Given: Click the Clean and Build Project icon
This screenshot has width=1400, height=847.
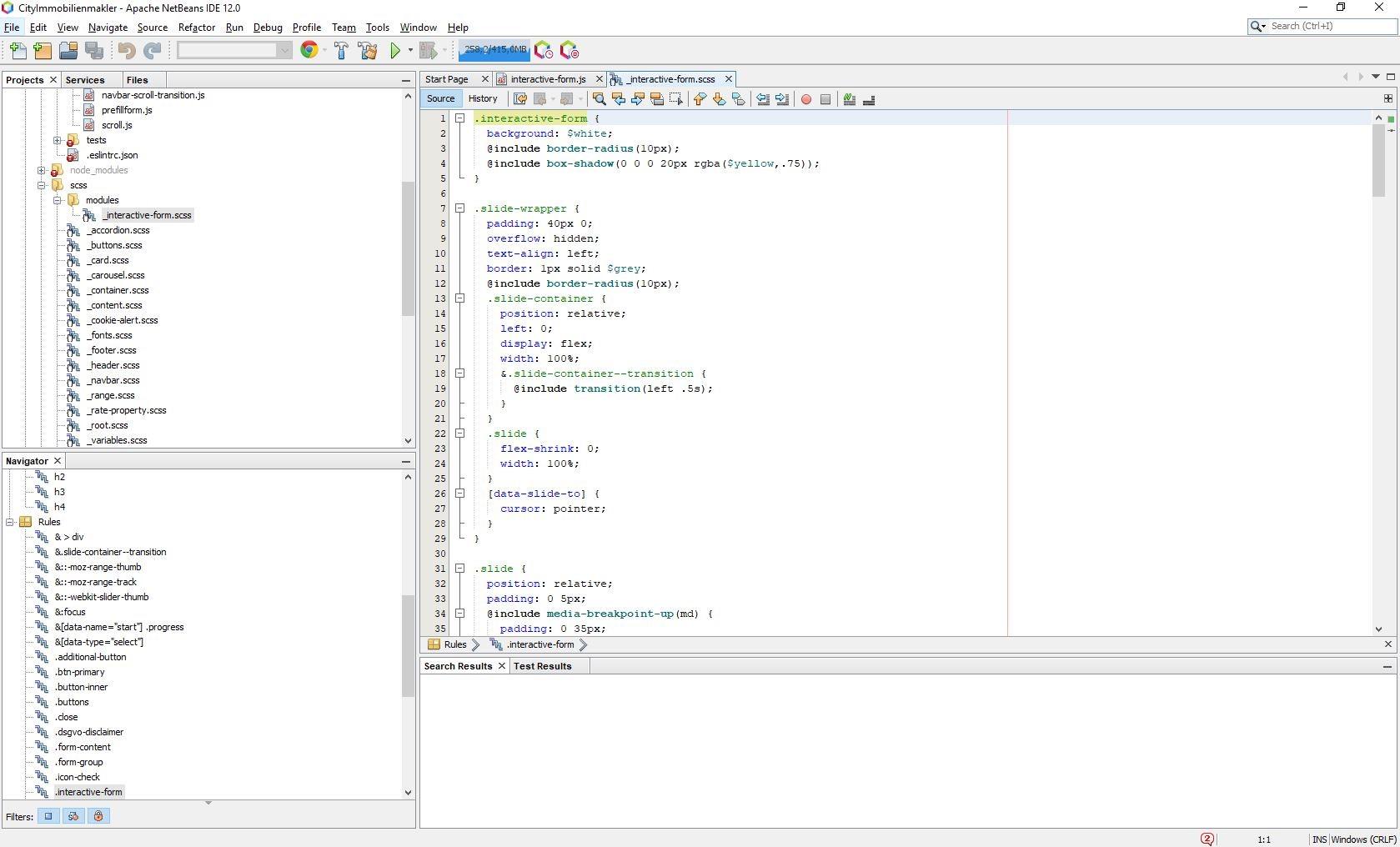Looking at the screenshot, I should [368, 51].
